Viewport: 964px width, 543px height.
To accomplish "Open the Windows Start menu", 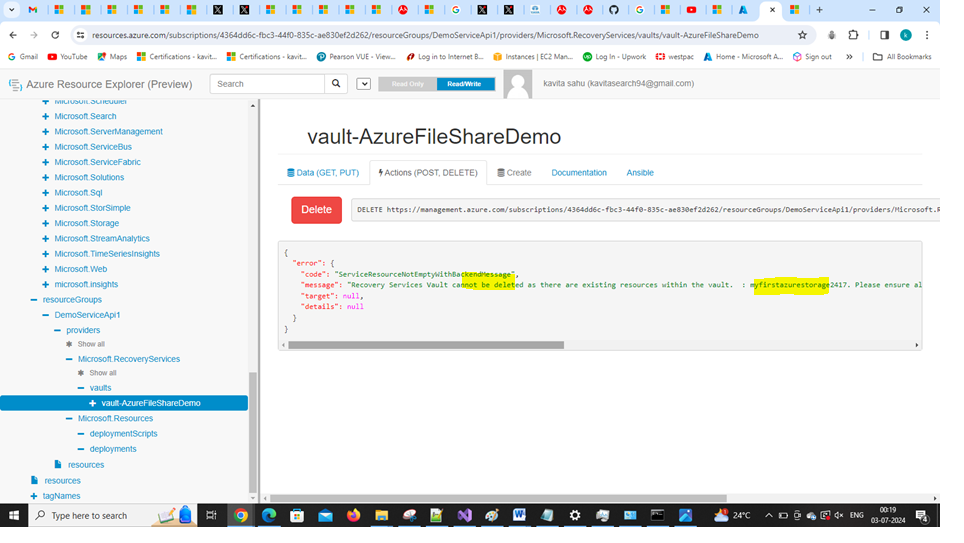I will tap(14, 515).
